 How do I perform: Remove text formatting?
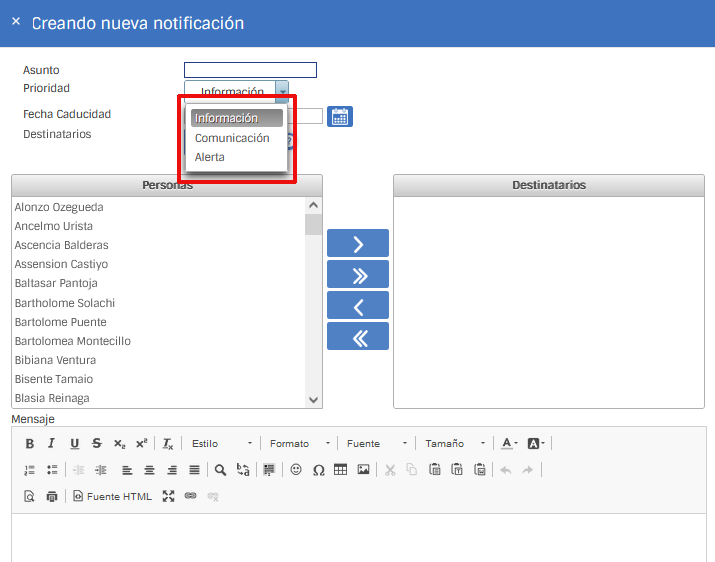click(x=168, y=443)
